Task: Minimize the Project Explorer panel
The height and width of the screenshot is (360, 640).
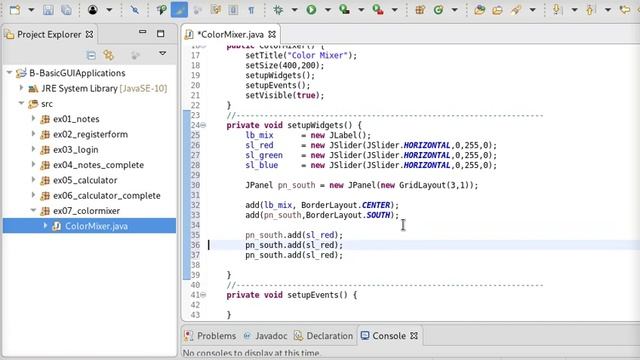Action: (x=142, y=33)
